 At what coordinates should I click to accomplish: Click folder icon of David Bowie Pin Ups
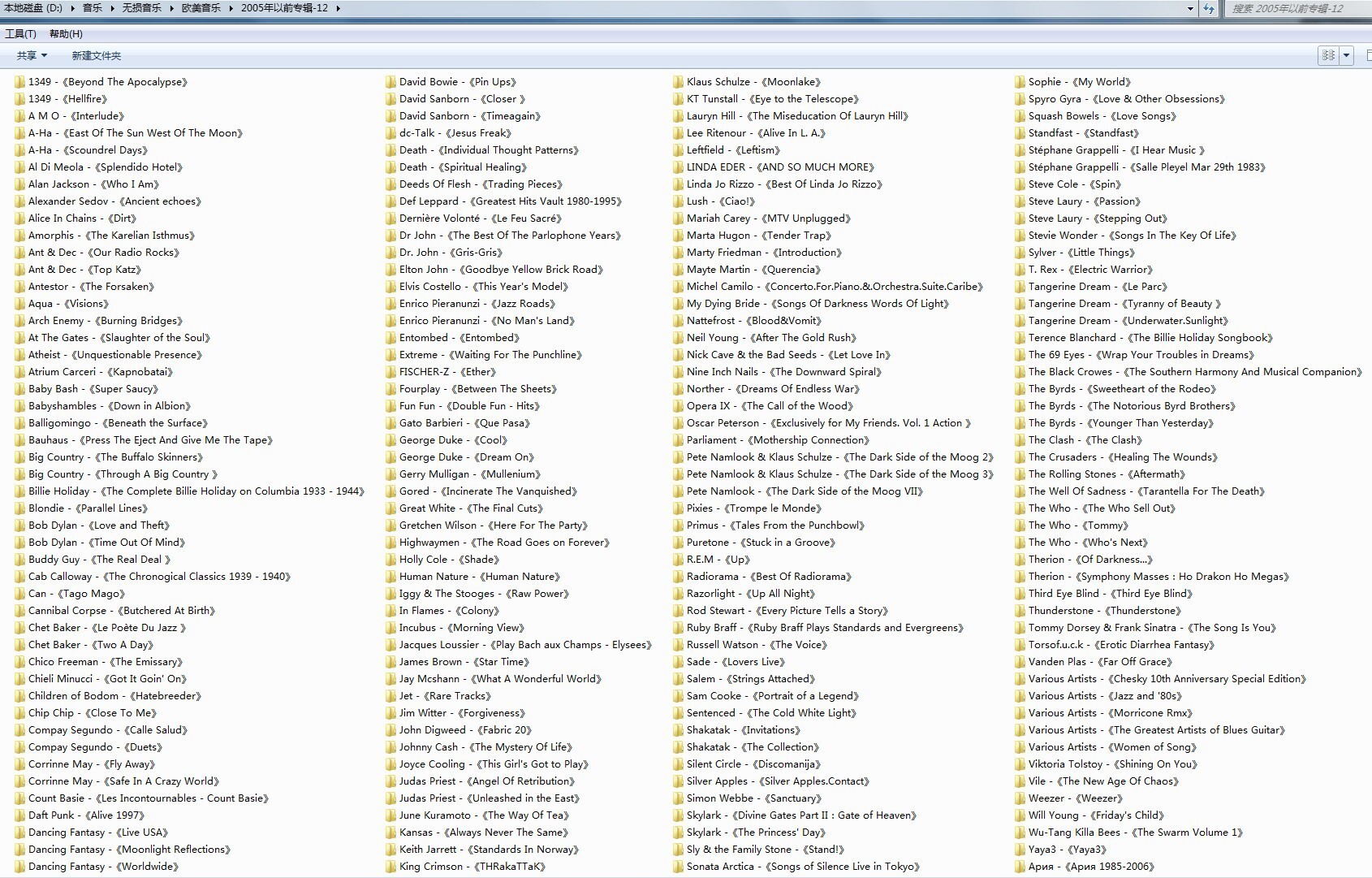pos(390,82)
